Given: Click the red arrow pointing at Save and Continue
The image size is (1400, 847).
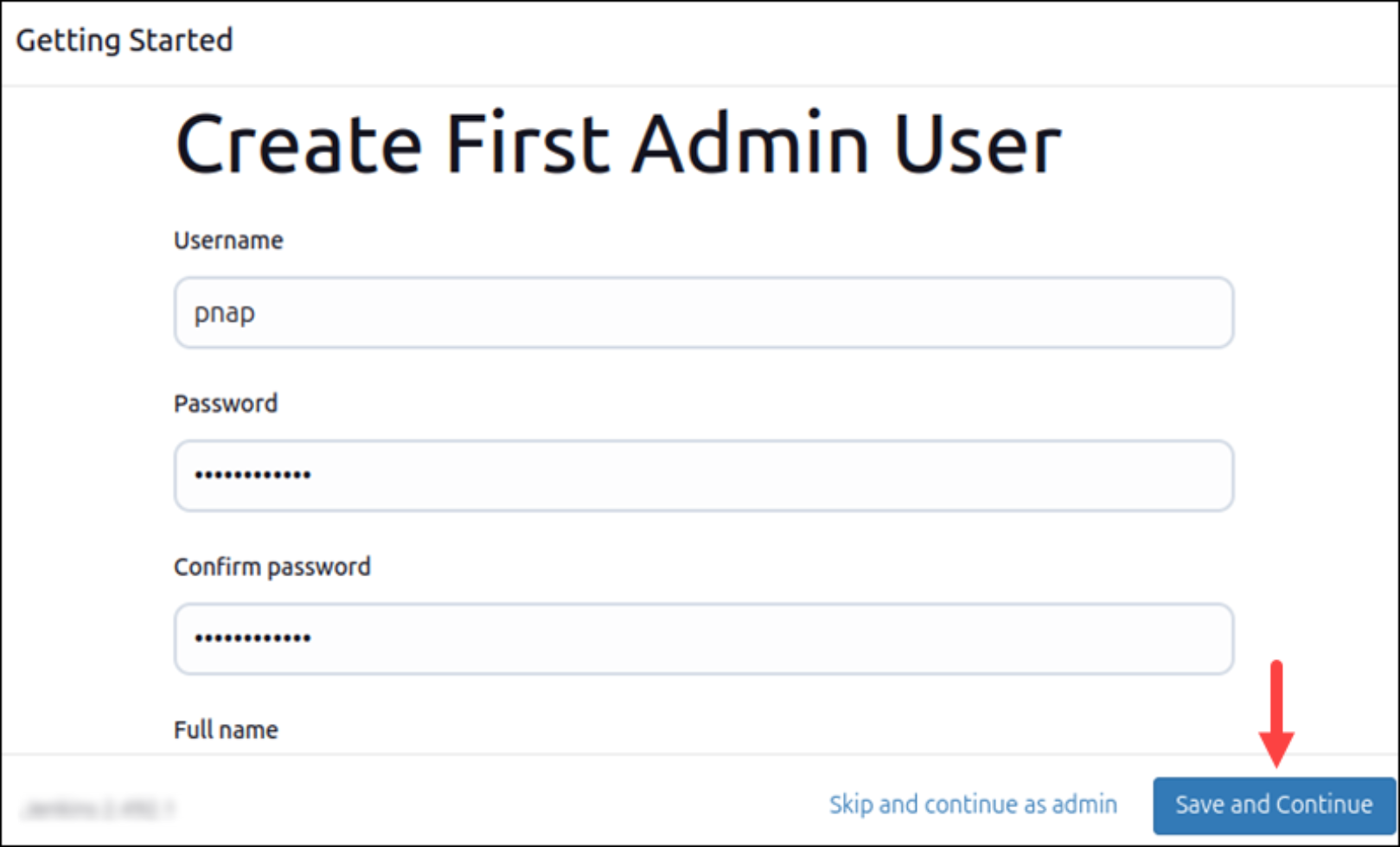Looking at the screenshot, I should [x=1275, y=709].
